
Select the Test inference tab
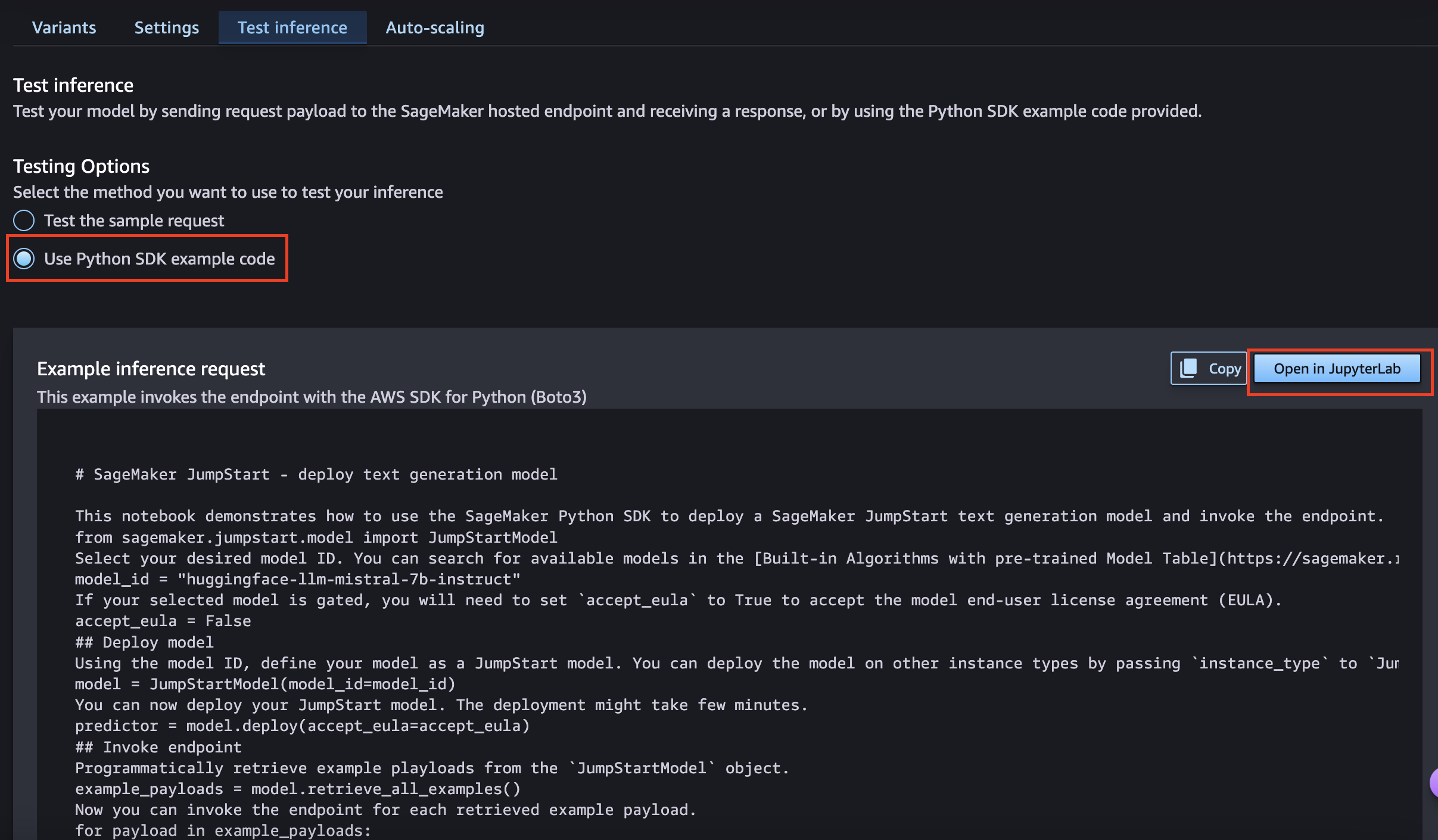(292, 27)
